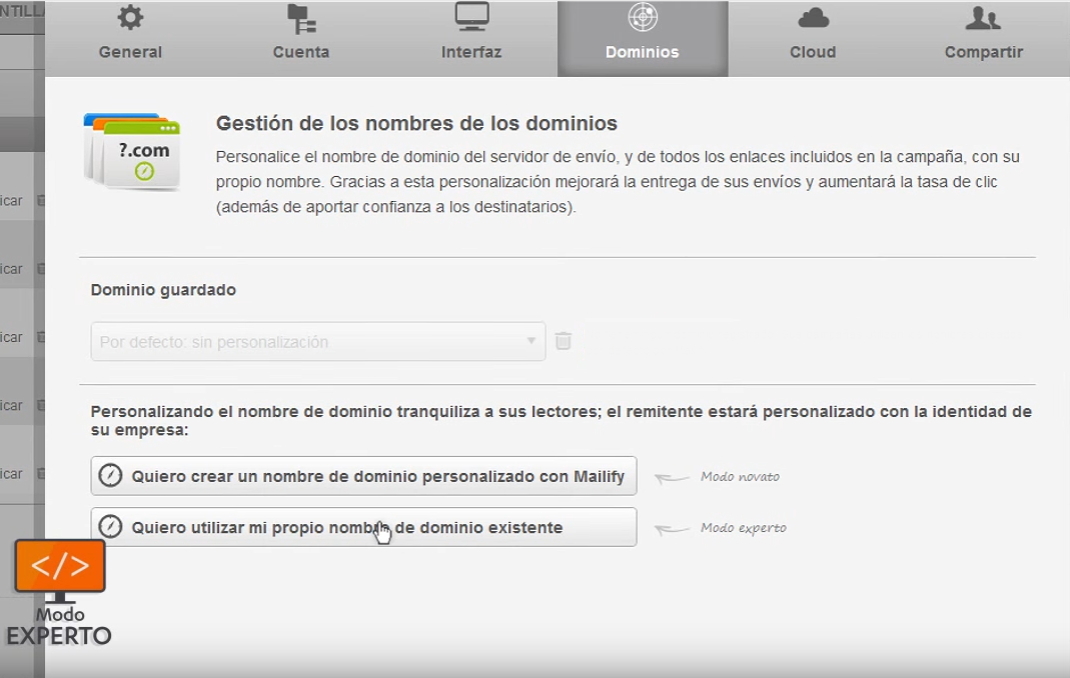The width and height of the screenshot is (1070, 678).
Task: Open 'Por defecto: sin personalización' dropdown
Action: click(310, 341)
